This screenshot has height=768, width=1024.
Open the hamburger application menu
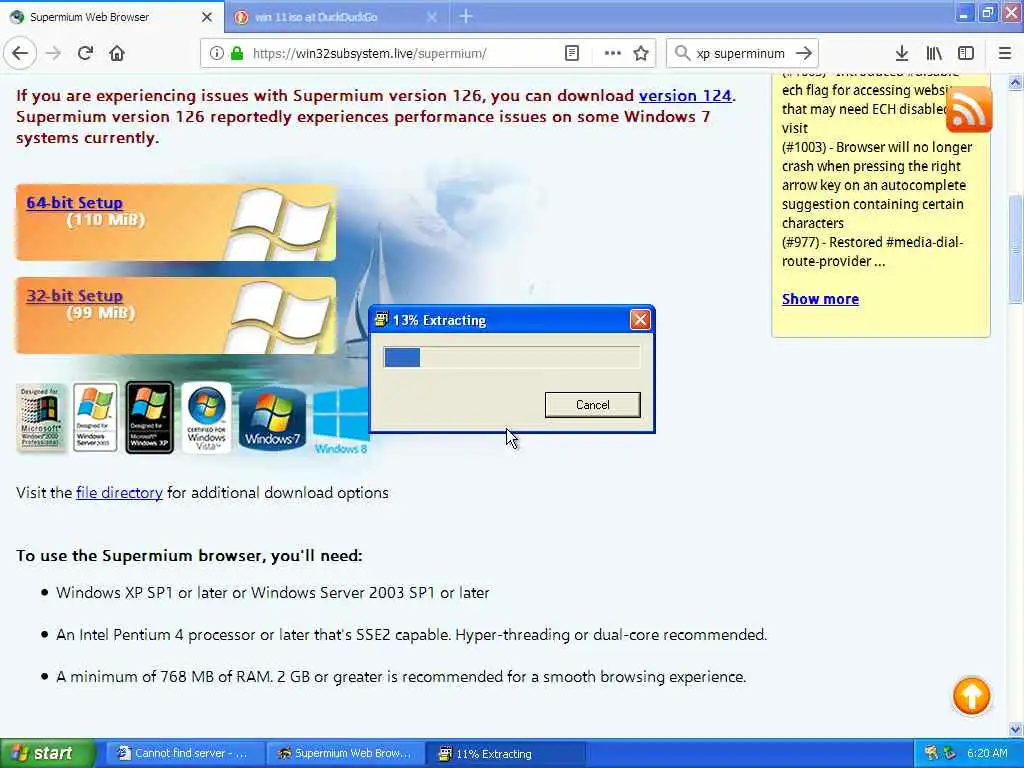1005,54
